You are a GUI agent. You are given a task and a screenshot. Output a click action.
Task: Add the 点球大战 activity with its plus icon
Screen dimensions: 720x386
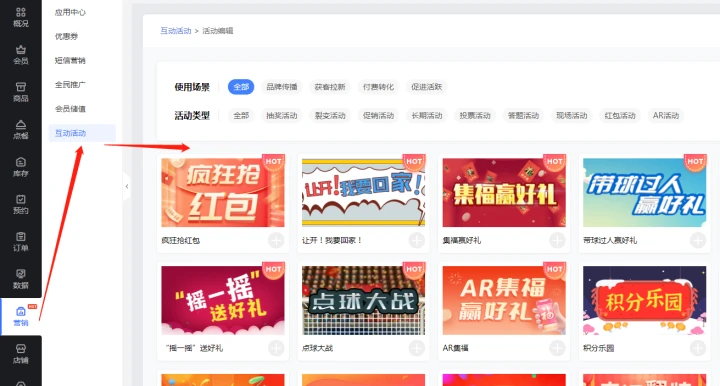click(416, 348)
